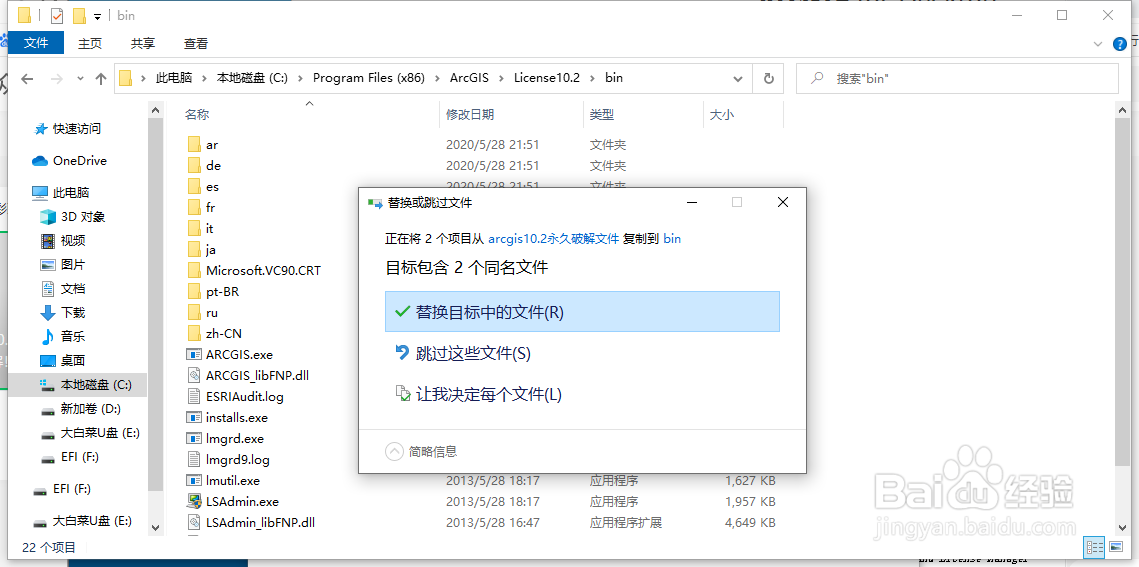Select the ja folder icon
1139x567 pixels.
193,250
